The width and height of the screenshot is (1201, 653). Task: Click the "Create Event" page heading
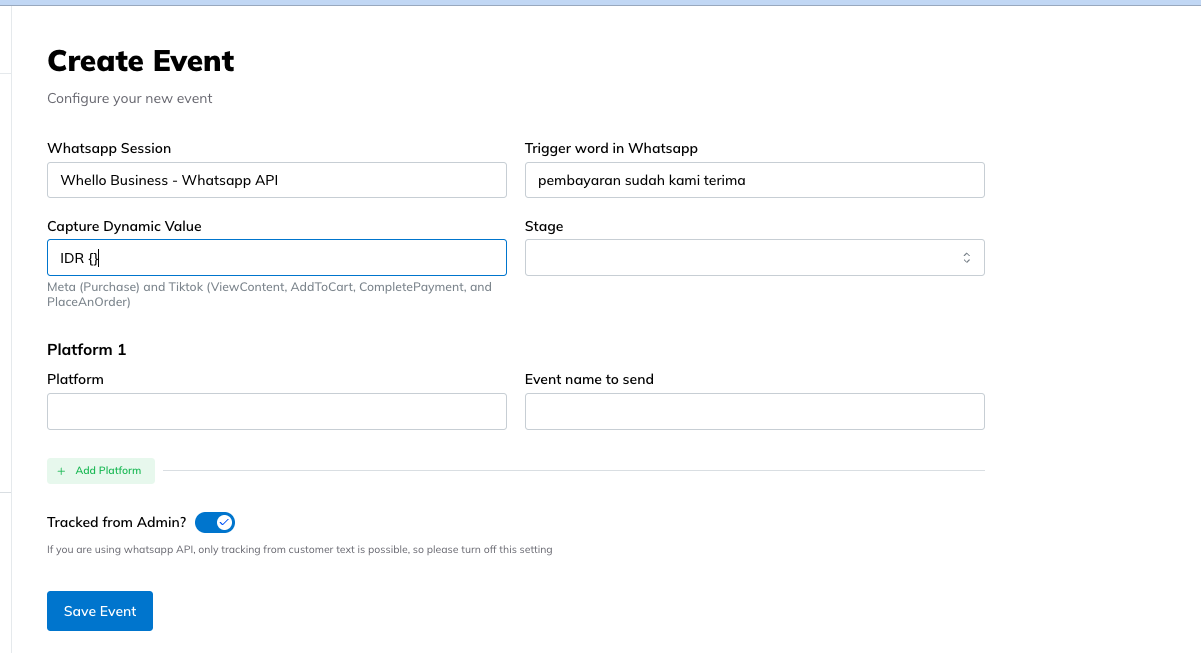click(x=141, y=61)
